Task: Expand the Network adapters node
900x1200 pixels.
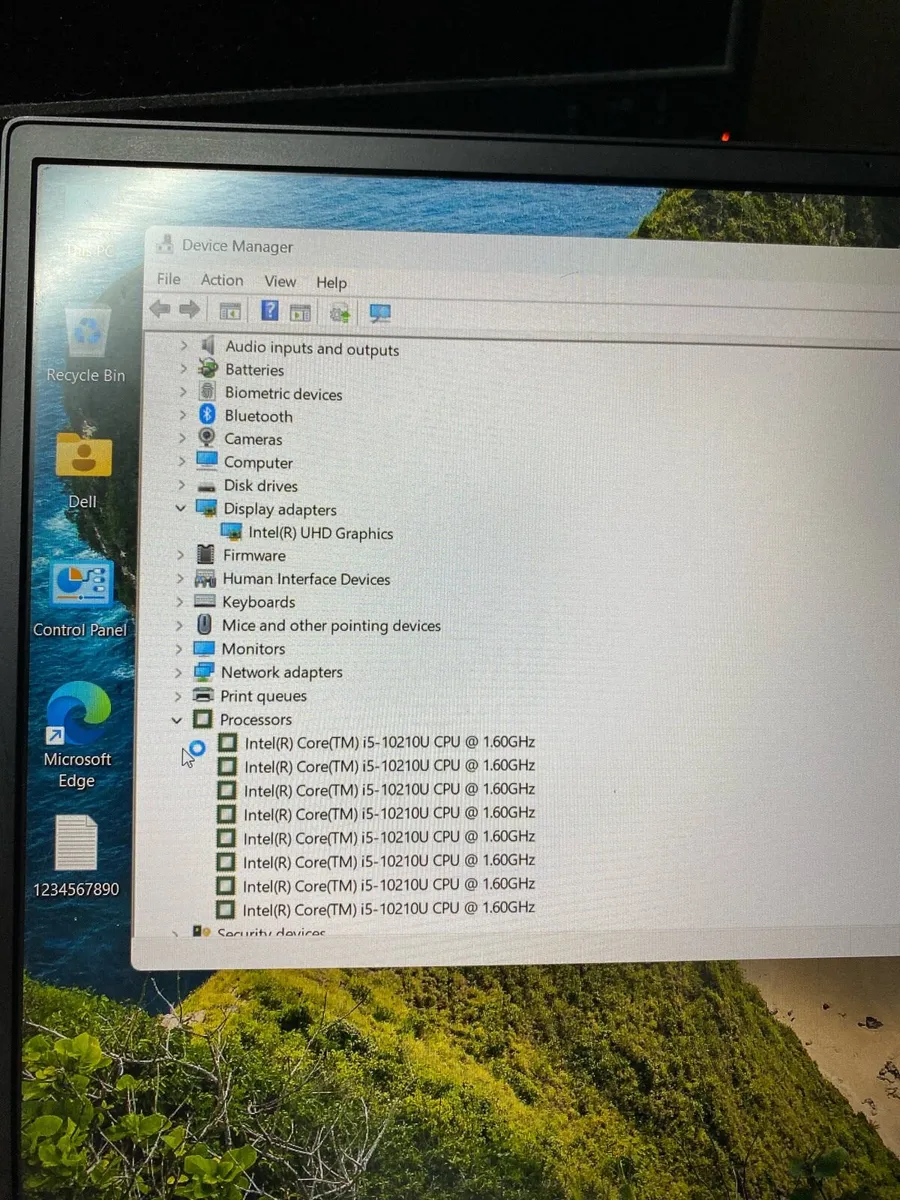Action: (178, 671)
